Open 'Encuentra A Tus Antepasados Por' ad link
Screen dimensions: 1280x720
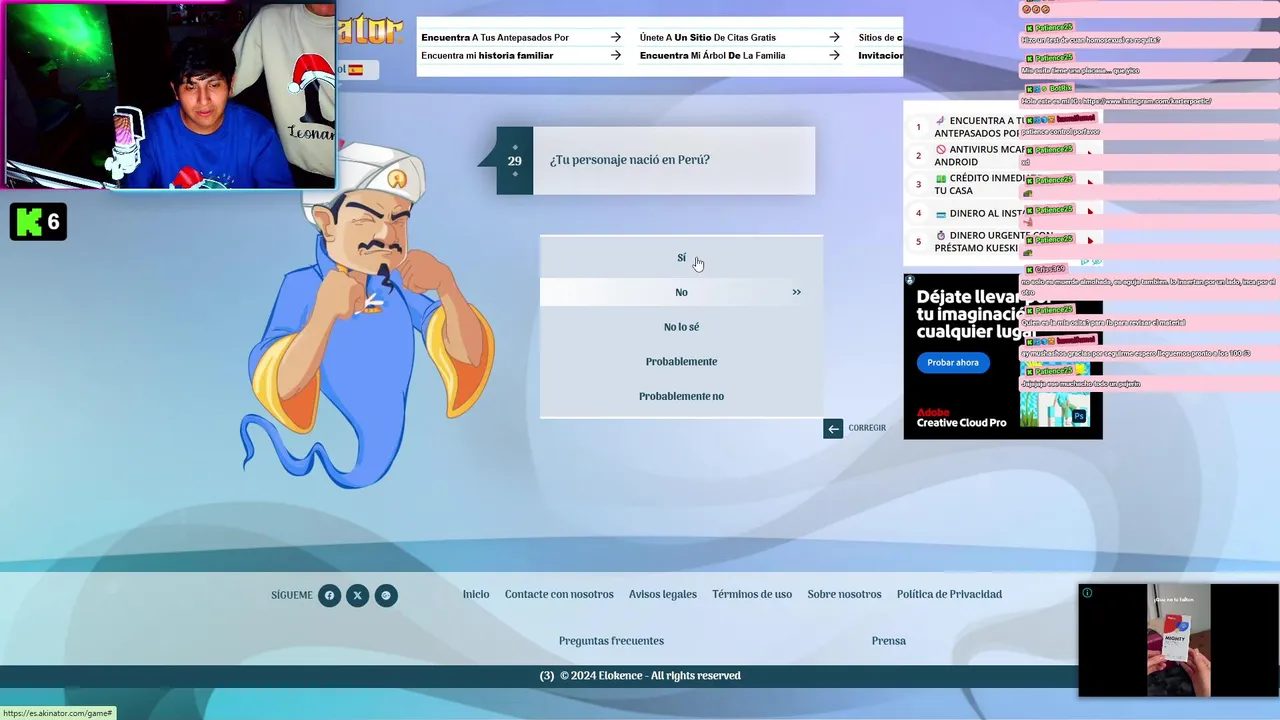click(495, 38)
